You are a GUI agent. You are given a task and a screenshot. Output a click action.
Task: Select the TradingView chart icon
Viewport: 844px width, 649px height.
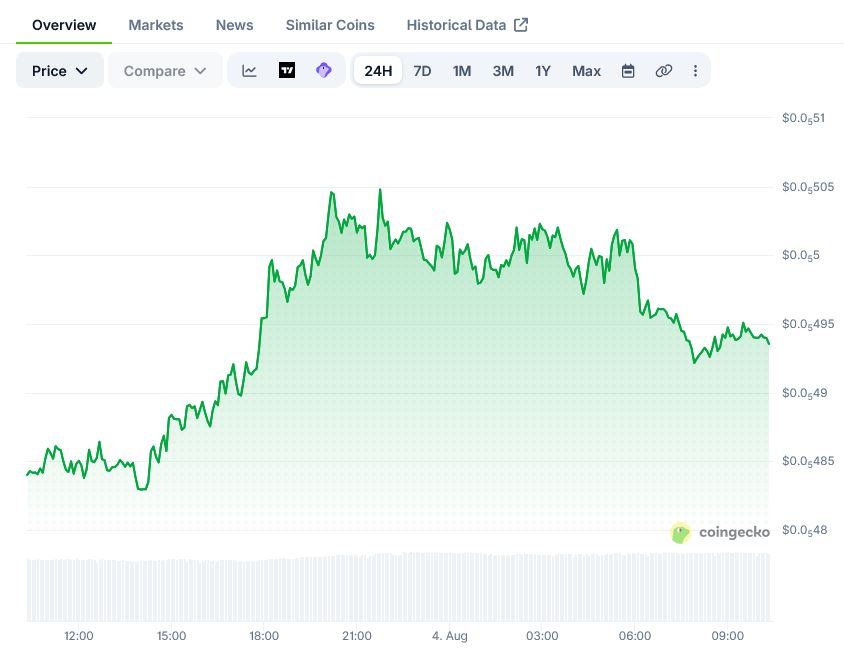(x=287, y=70)
